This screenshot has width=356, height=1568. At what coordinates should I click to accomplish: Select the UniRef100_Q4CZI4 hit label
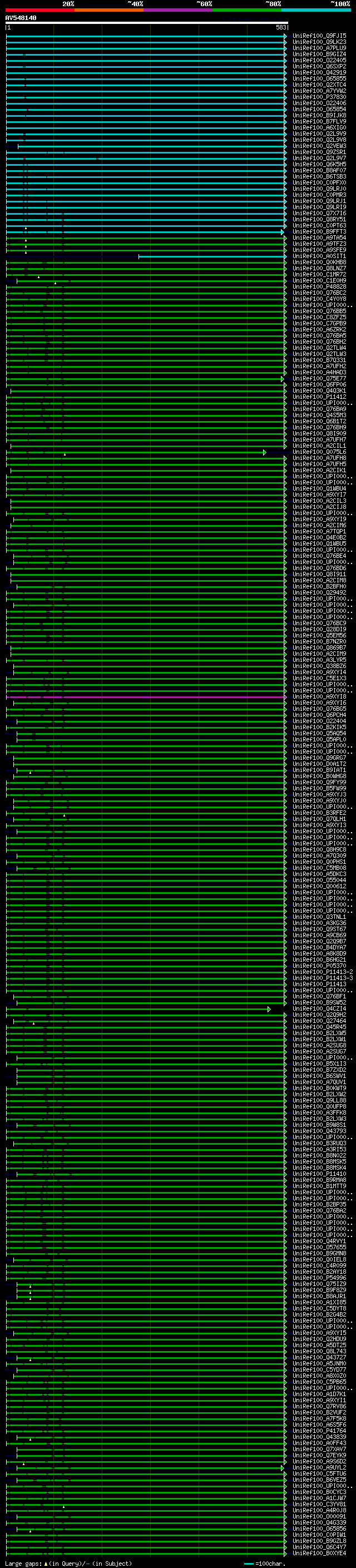coord(319,1009)
